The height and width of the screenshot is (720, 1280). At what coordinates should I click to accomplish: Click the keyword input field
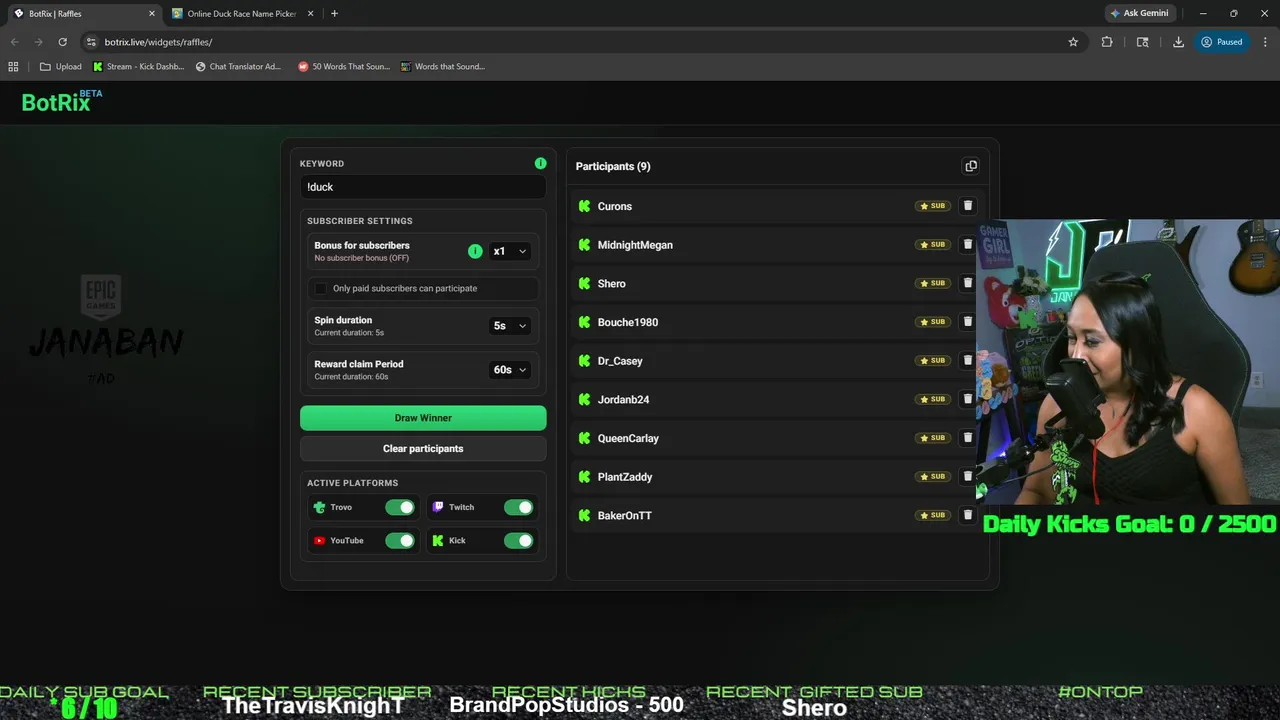point(423,187)
